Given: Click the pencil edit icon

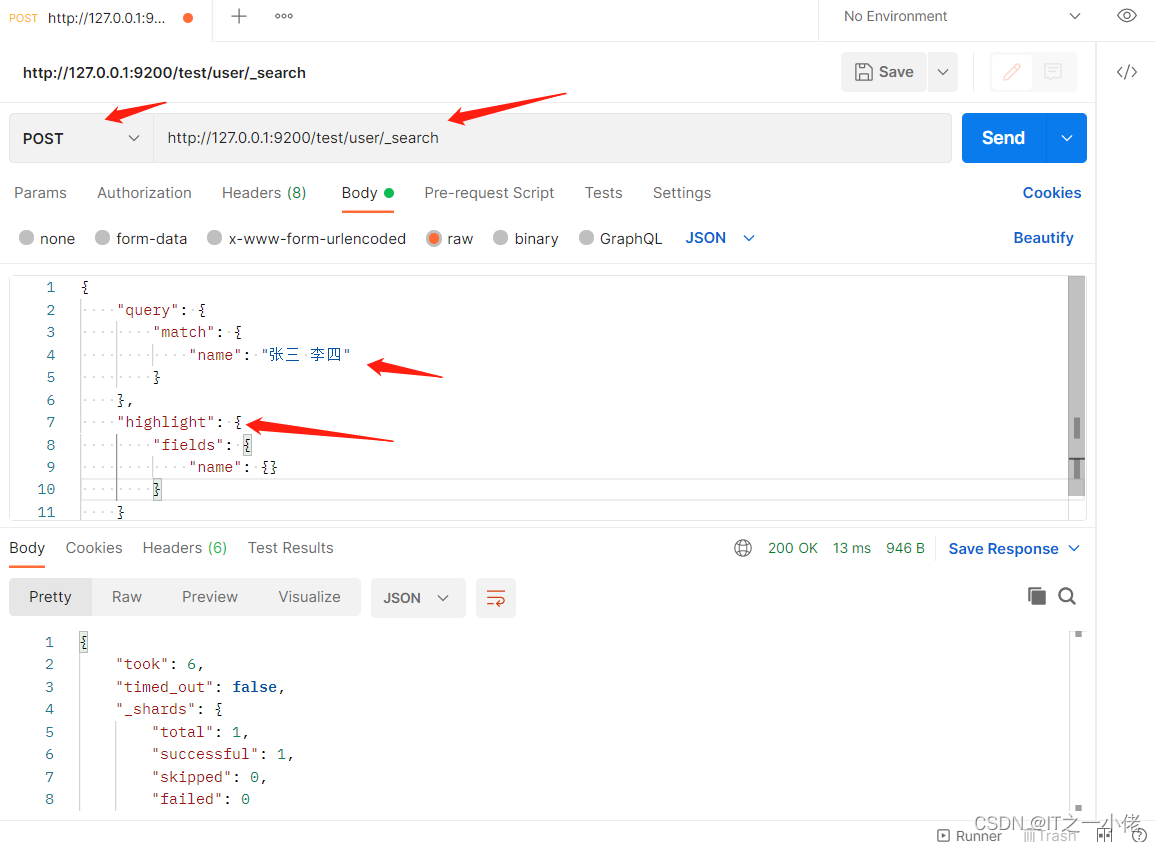Looking at the screenshot, I should (1012, 72).
